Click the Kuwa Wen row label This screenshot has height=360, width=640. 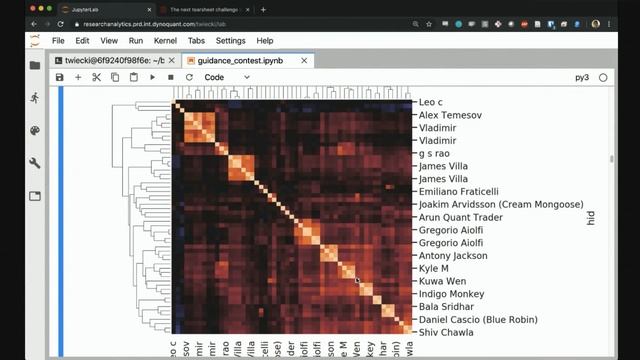tap(442, 281)
